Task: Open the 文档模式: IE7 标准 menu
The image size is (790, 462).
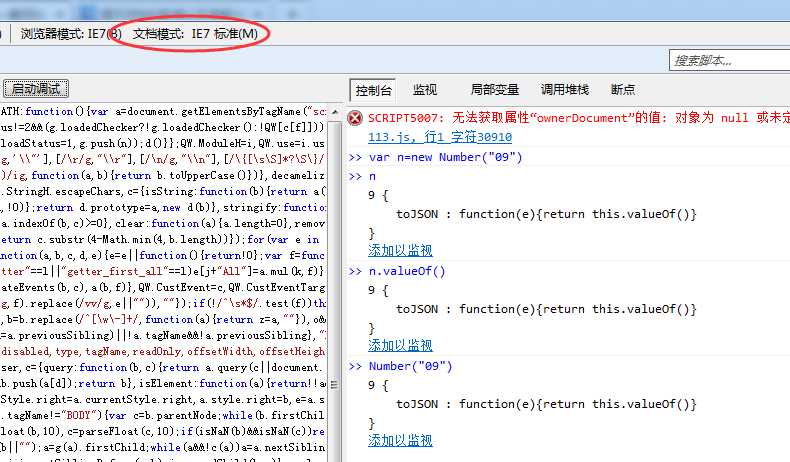Action: pos(195,34)
